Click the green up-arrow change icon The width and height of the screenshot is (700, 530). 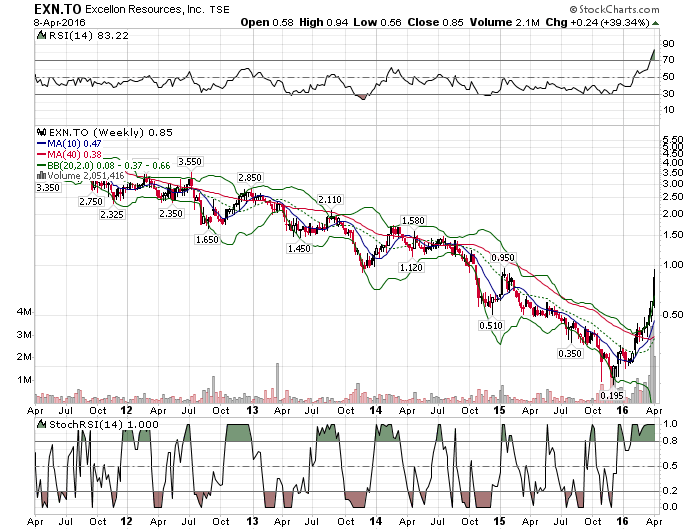coord(655,23)
